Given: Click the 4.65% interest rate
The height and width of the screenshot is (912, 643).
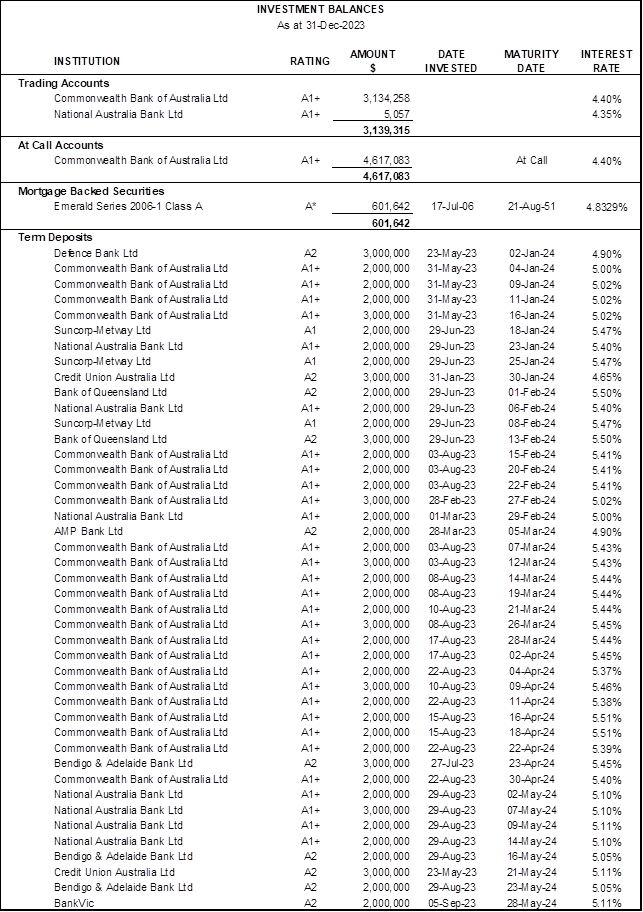Looking at the screenshot, I should pos(606,377).
